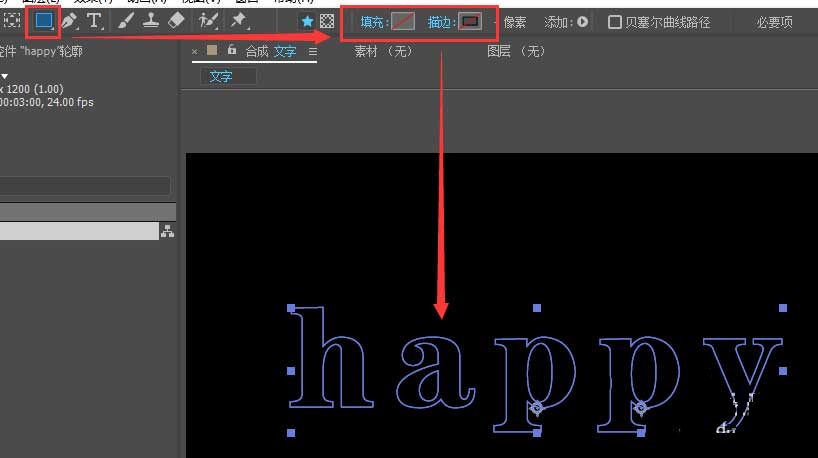Click the 'happy'轮廓 layer name text
The height and width of the screenshot is (458, 818).
tap(51, 51)
